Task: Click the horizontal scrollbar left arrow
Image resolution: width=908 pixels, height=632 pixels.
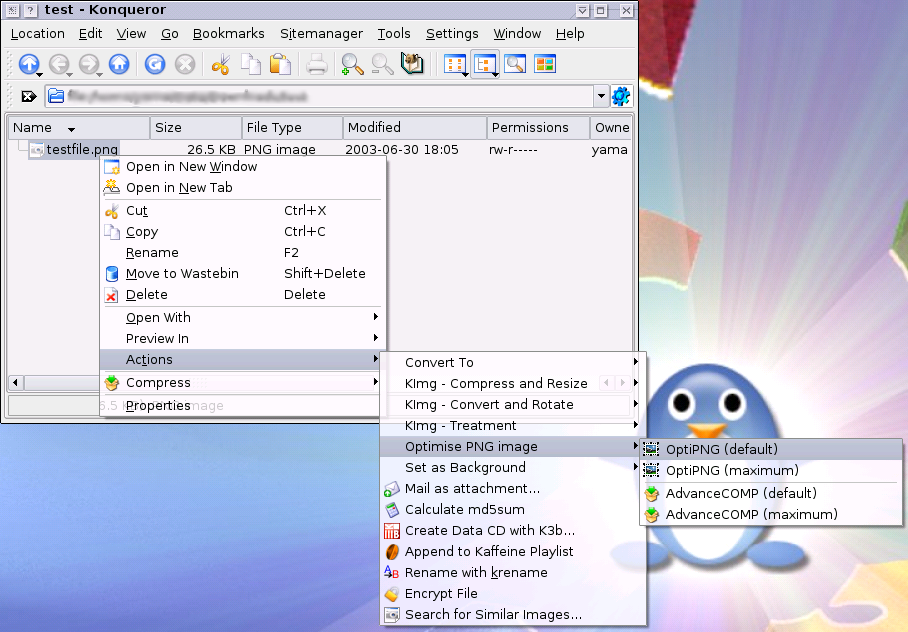Action: pyautogui.click(x=16, y=382)
